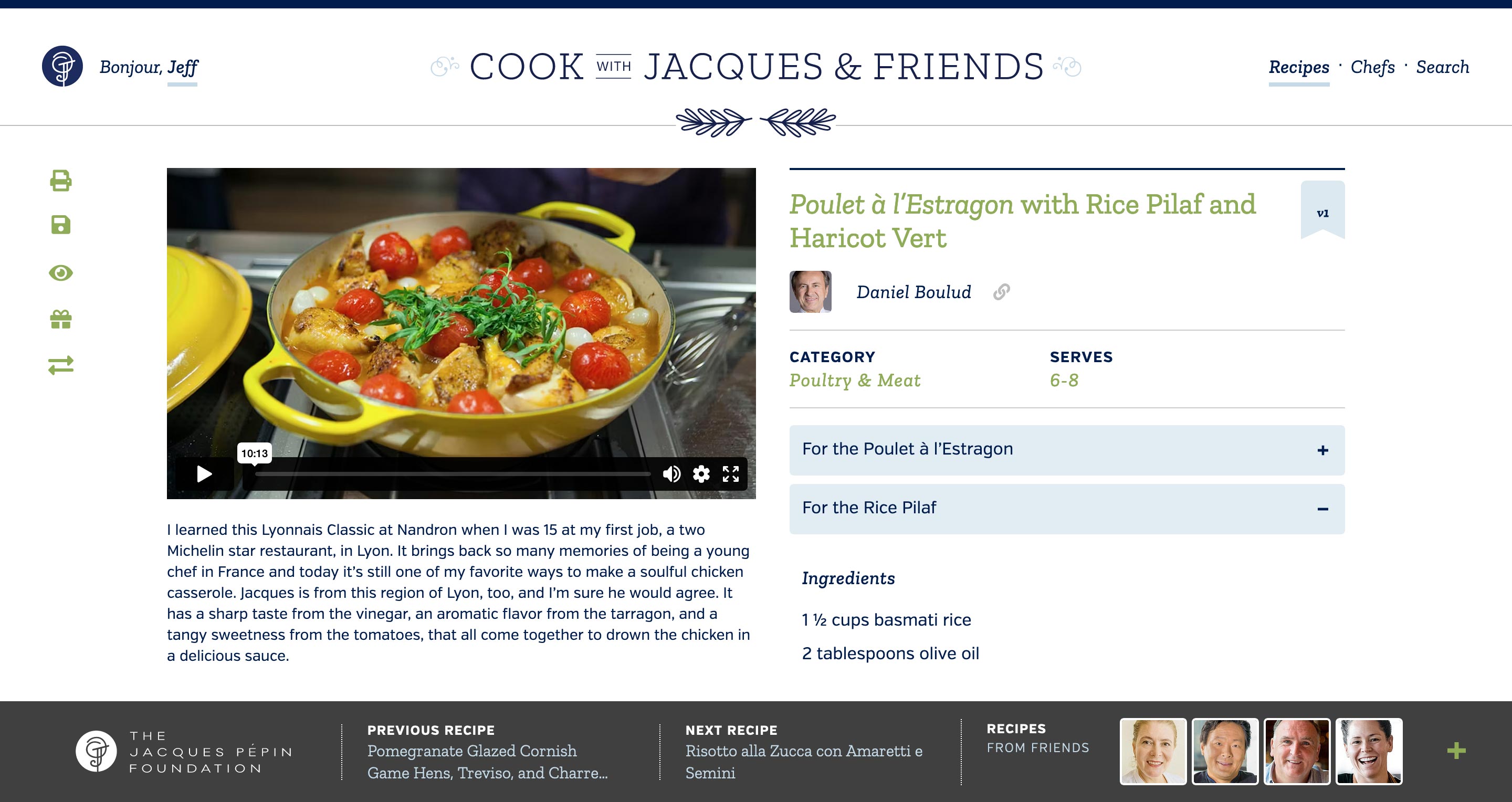
Task: Open the Recipes nav tab
Action: 1298,67
